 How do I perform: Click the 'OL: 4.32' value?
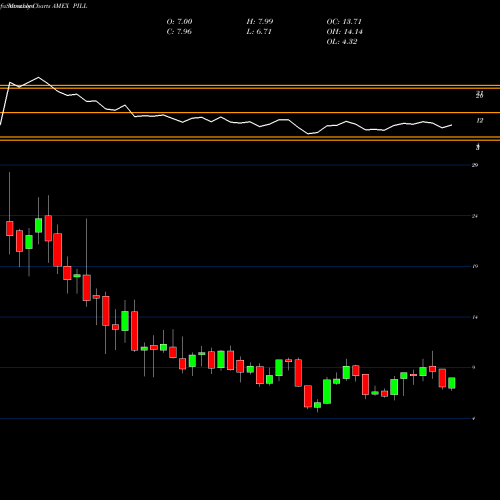(342, 42)
